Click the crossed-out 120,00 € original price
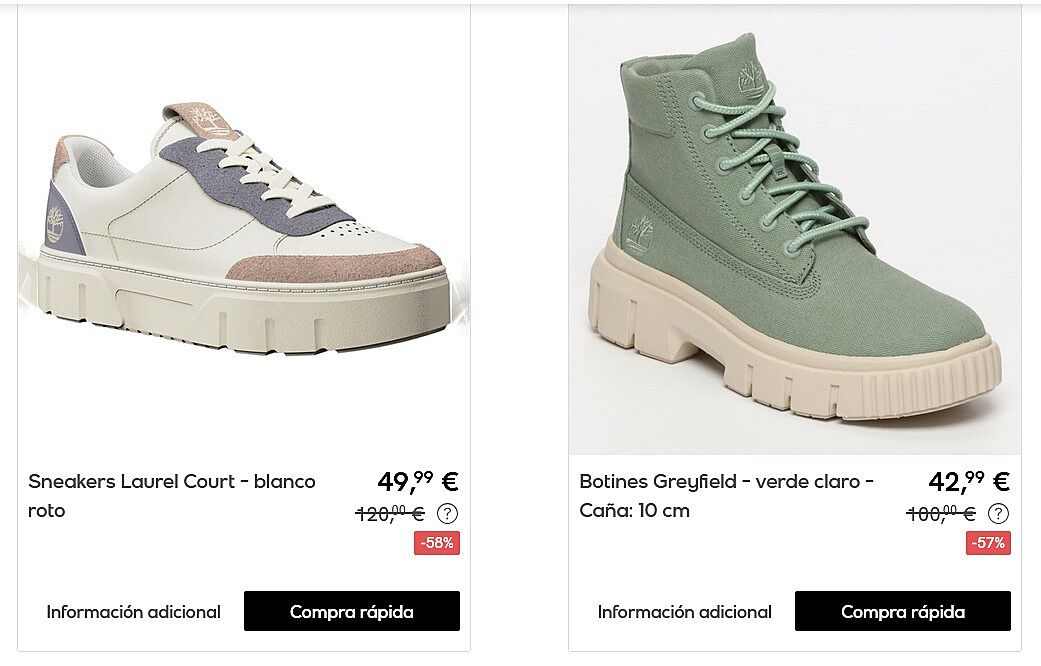Image resolution: width=1041 pixels, height=666 pixels. coord(390,513)
